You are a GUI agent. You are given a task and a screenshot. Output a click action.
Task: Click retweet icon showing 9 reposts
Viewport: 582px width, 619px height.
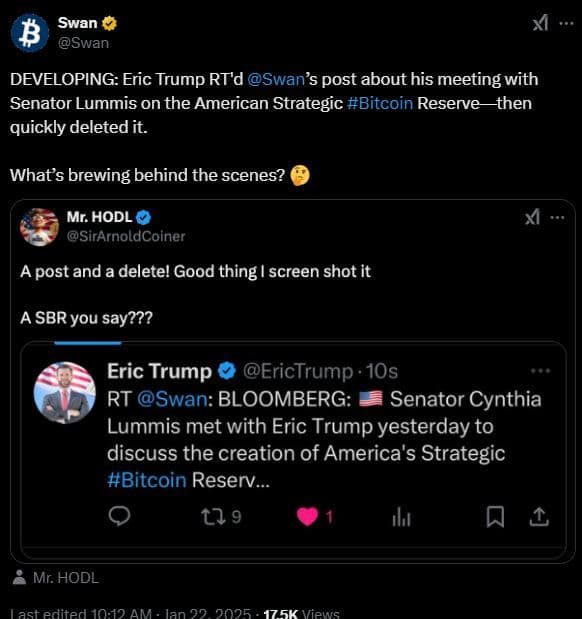(x=213, y=517)
